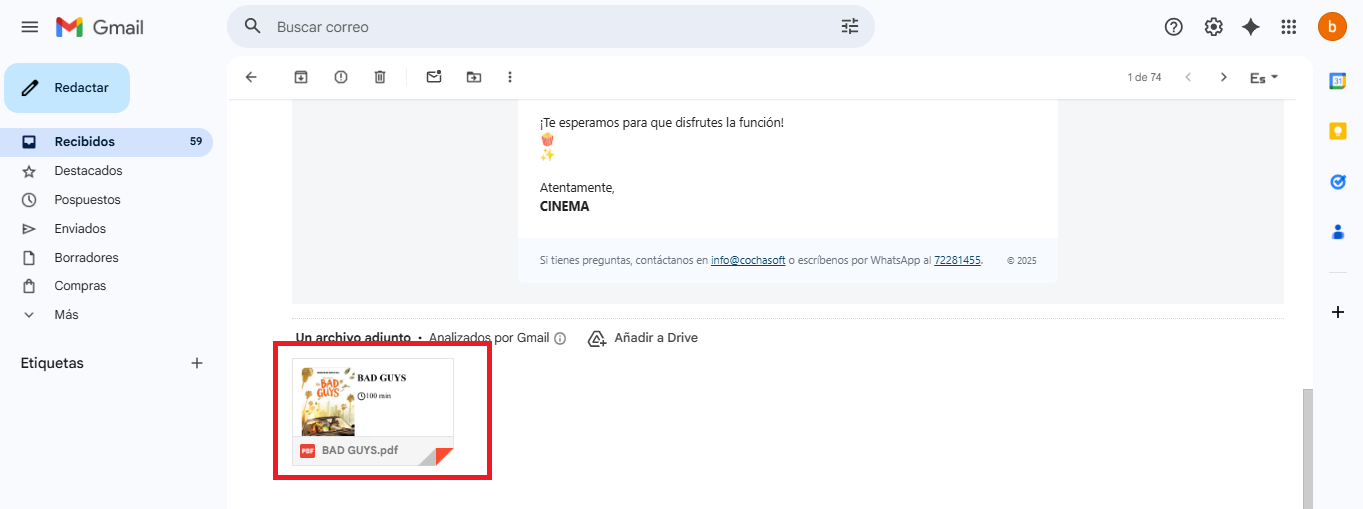Delete email using the trash icon

tap(380, 77)
